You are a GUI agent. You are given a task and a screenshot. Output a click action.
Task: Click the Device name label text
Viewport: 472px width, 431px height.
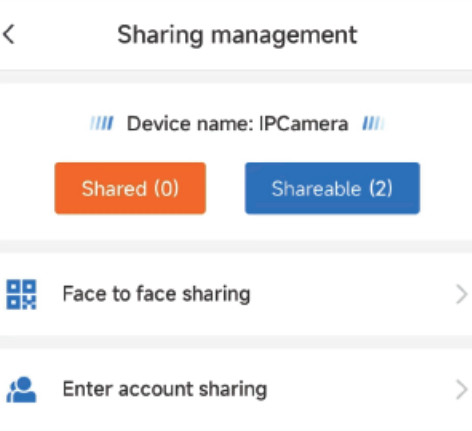(x=190, y=124)
